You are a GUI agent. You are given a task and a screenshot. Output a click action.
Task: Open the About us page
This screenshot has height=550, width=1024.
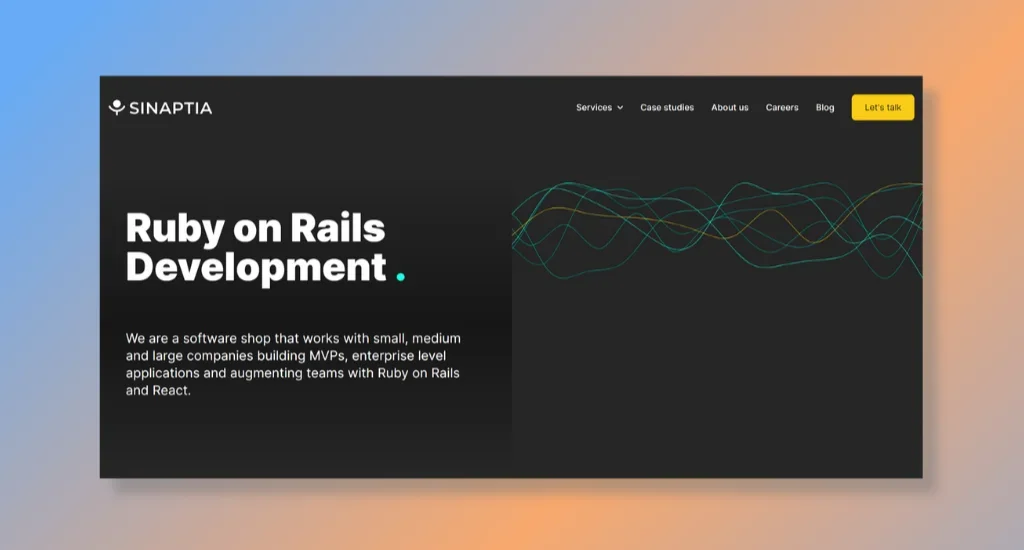(729, 107)
